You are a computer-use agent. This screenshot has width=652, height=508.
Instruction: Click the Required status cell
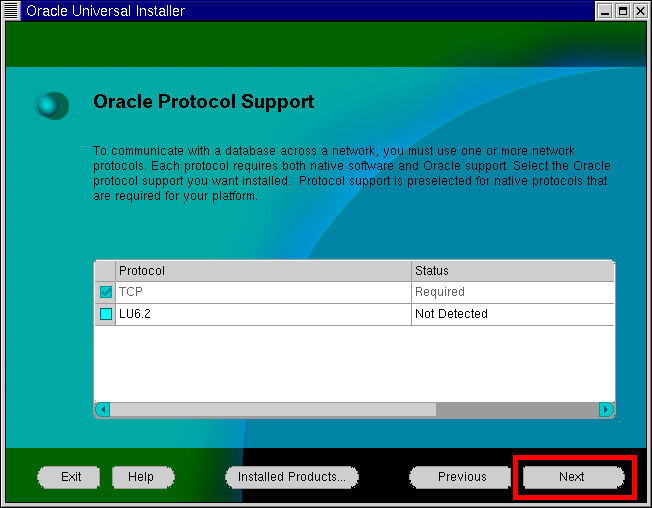(512, 292)
